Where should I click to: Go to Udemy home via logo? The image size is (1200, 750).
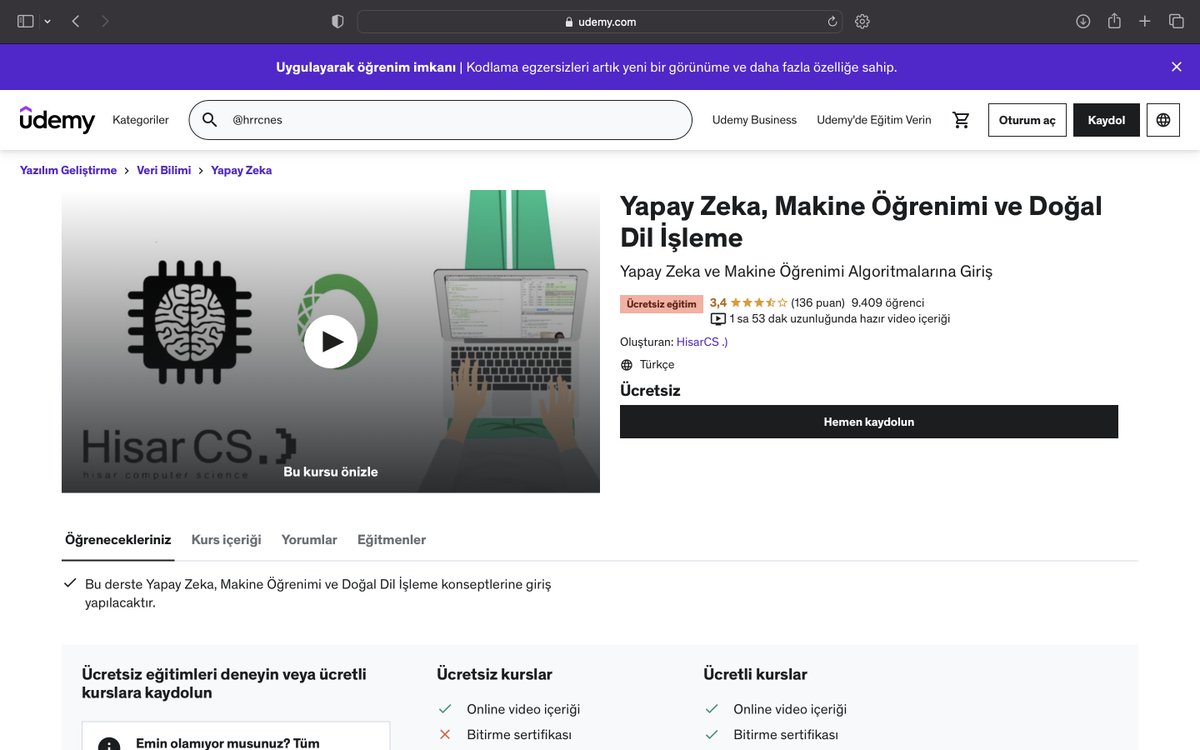coord(57,119)
